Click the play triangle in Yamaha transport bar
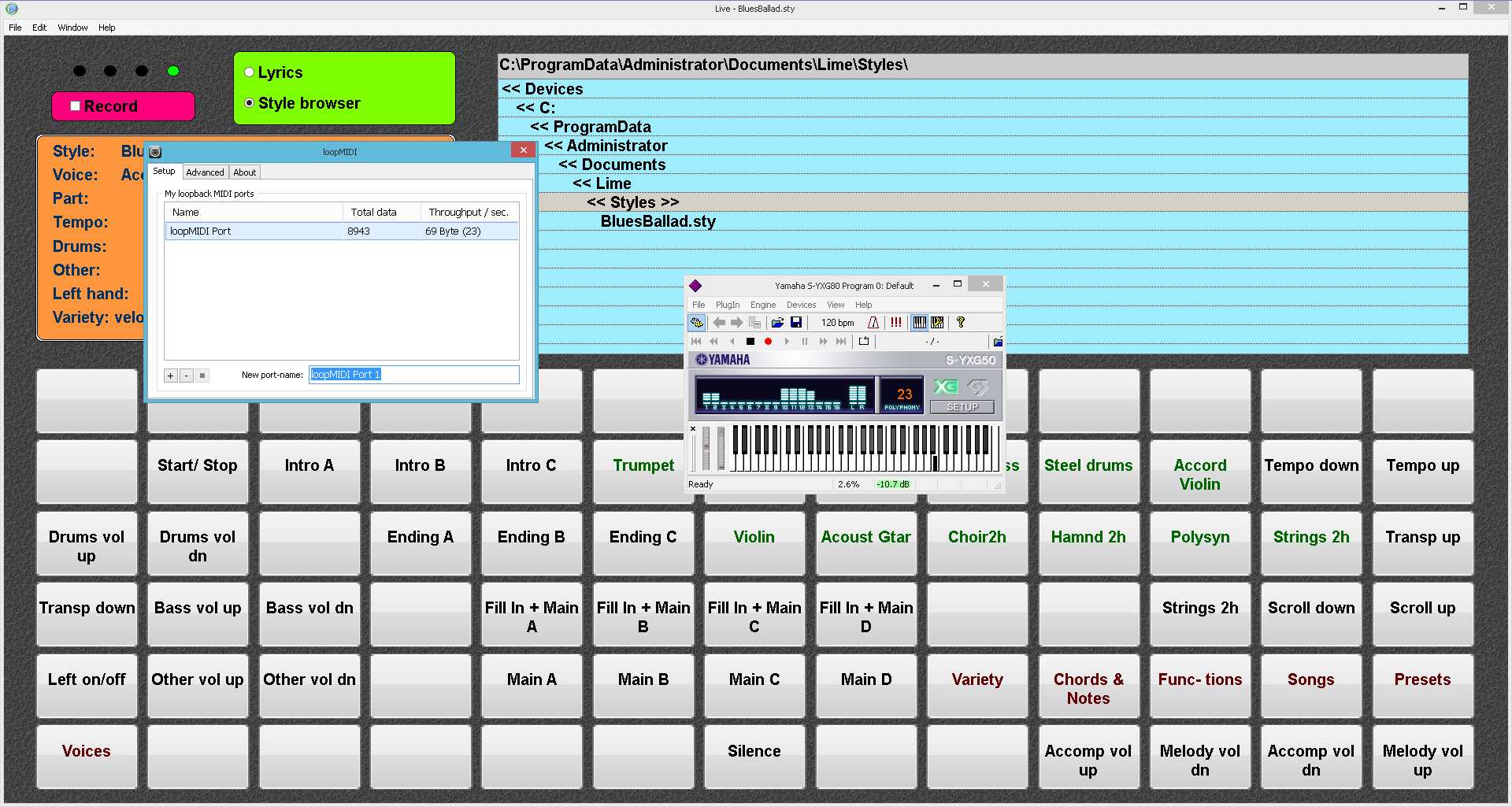Image resolution: width=1512 pixels, height=807 pixels. click(787, 342)
